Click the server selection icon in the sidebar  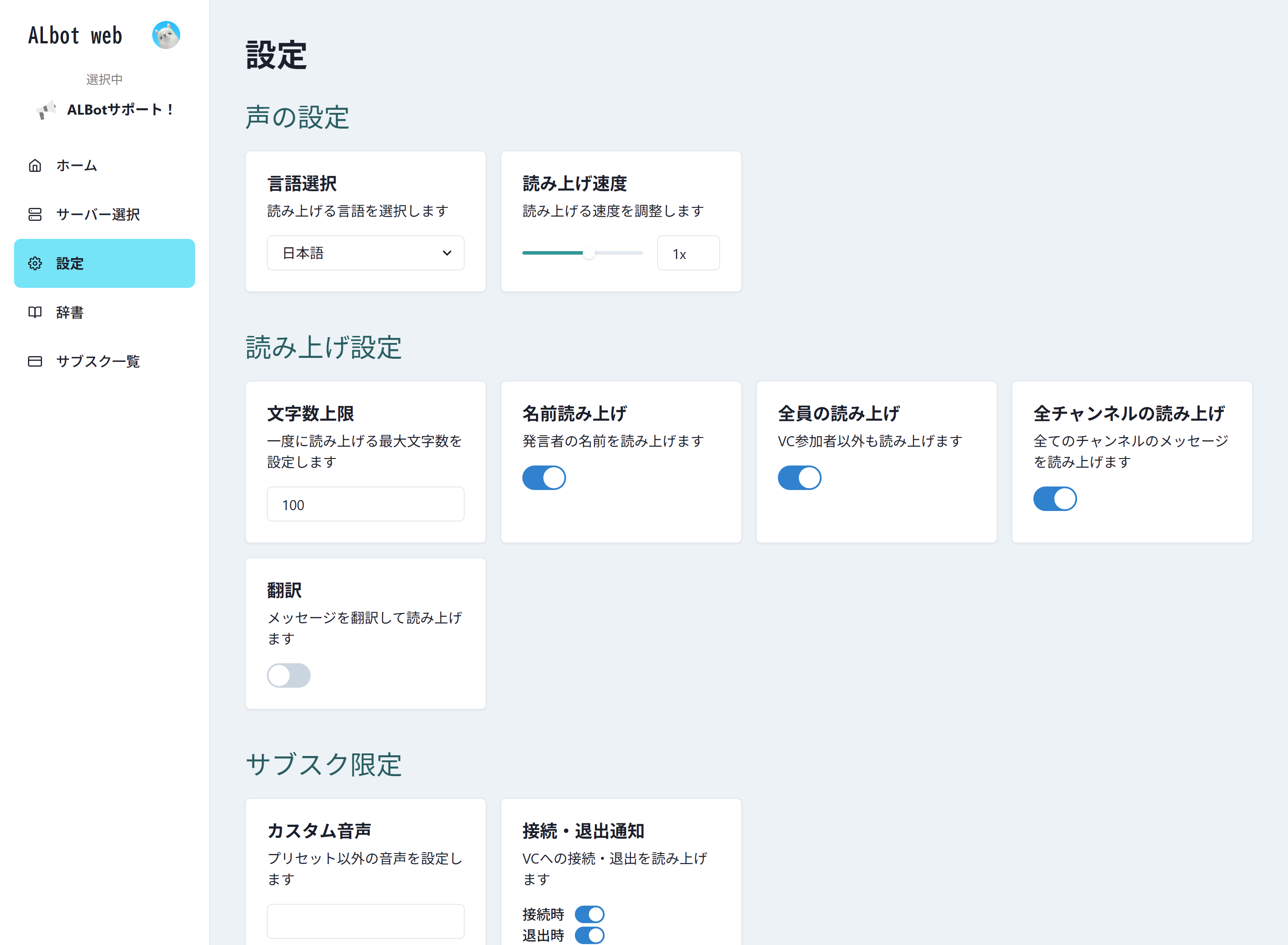pyautogui.click(x=34, y=214)
